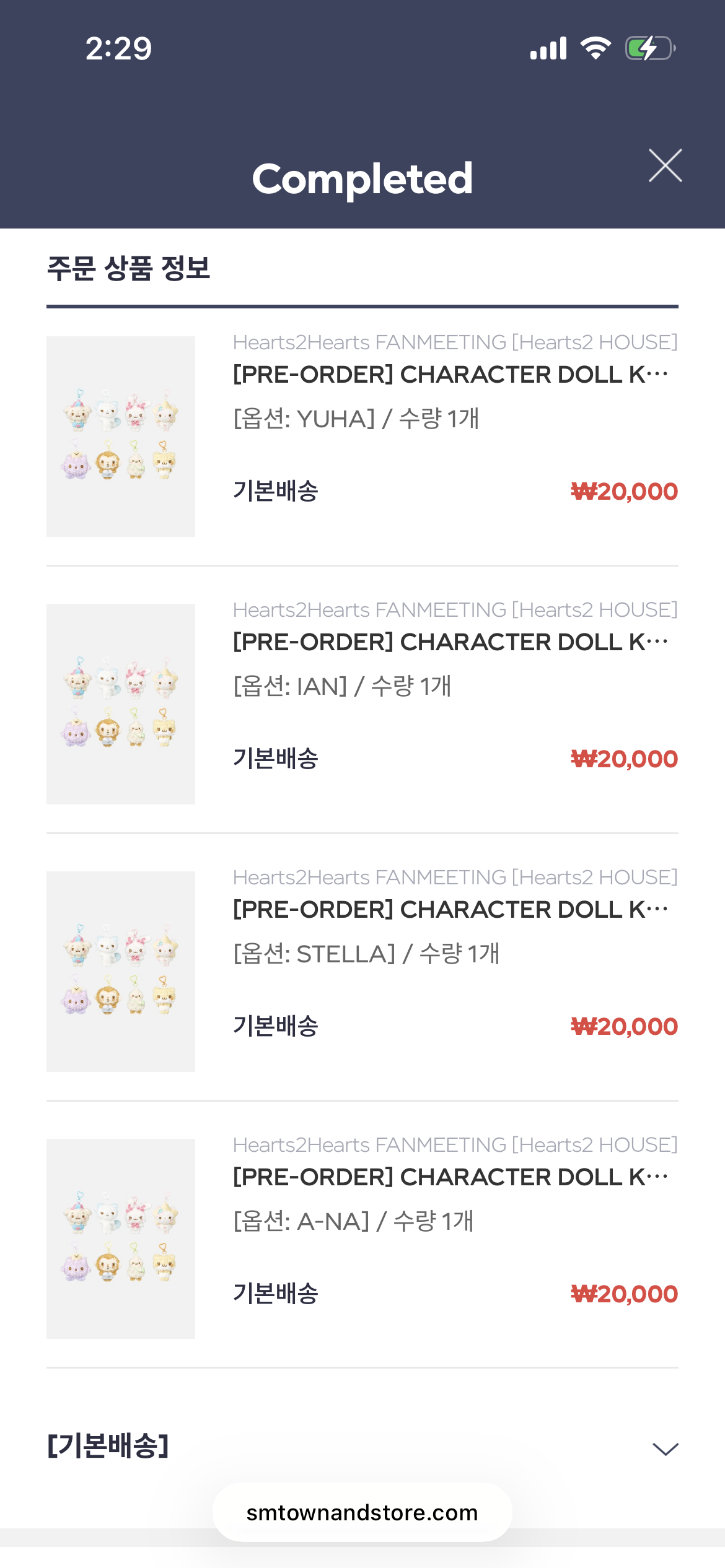
Task: Open the YUHA character doll thumbnail
Action: pyautogui.click(x=121, y=436)
